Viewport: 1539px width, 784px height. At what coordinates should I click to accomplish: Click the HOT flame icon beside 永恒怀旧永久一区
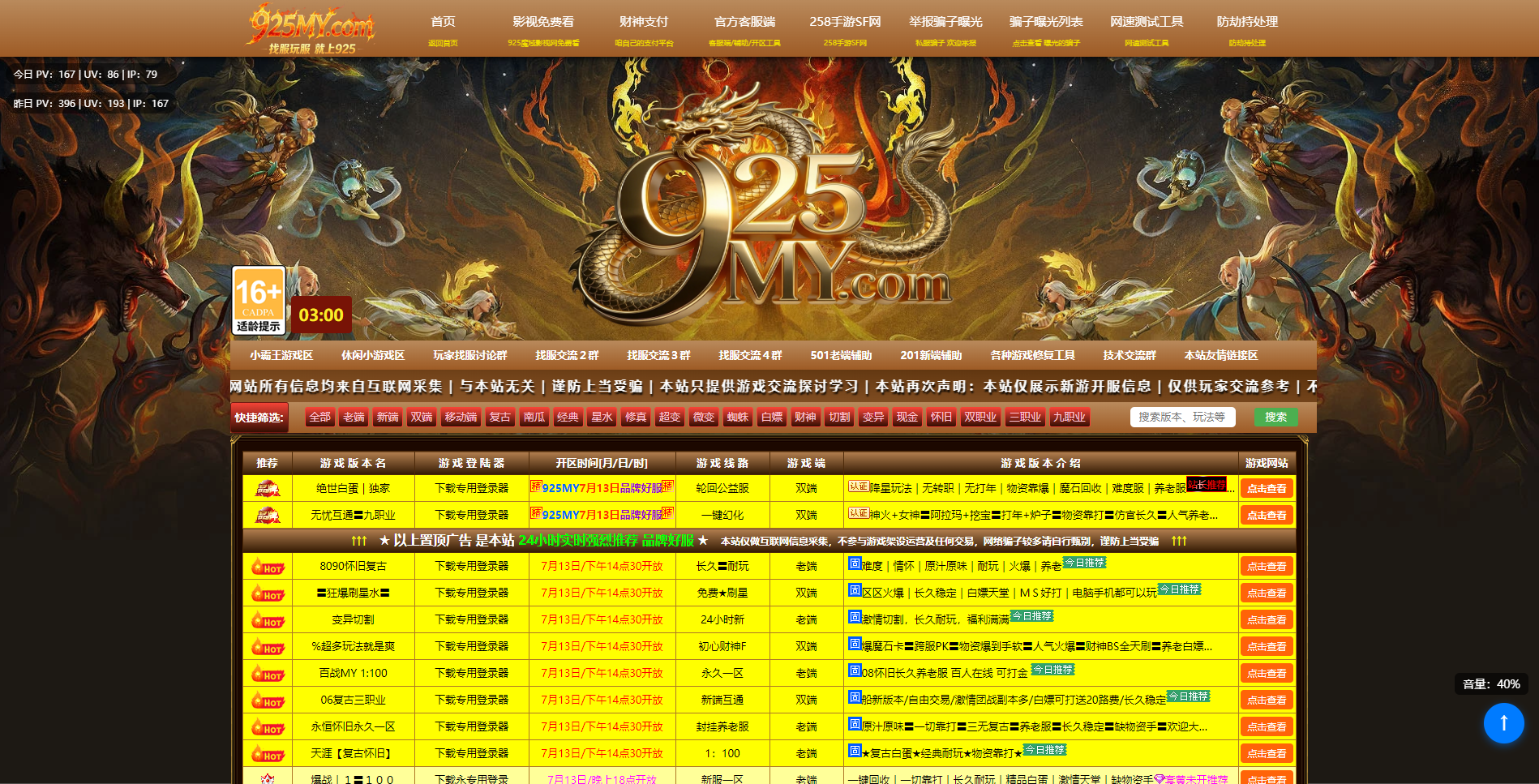click(x=268, y=726)
